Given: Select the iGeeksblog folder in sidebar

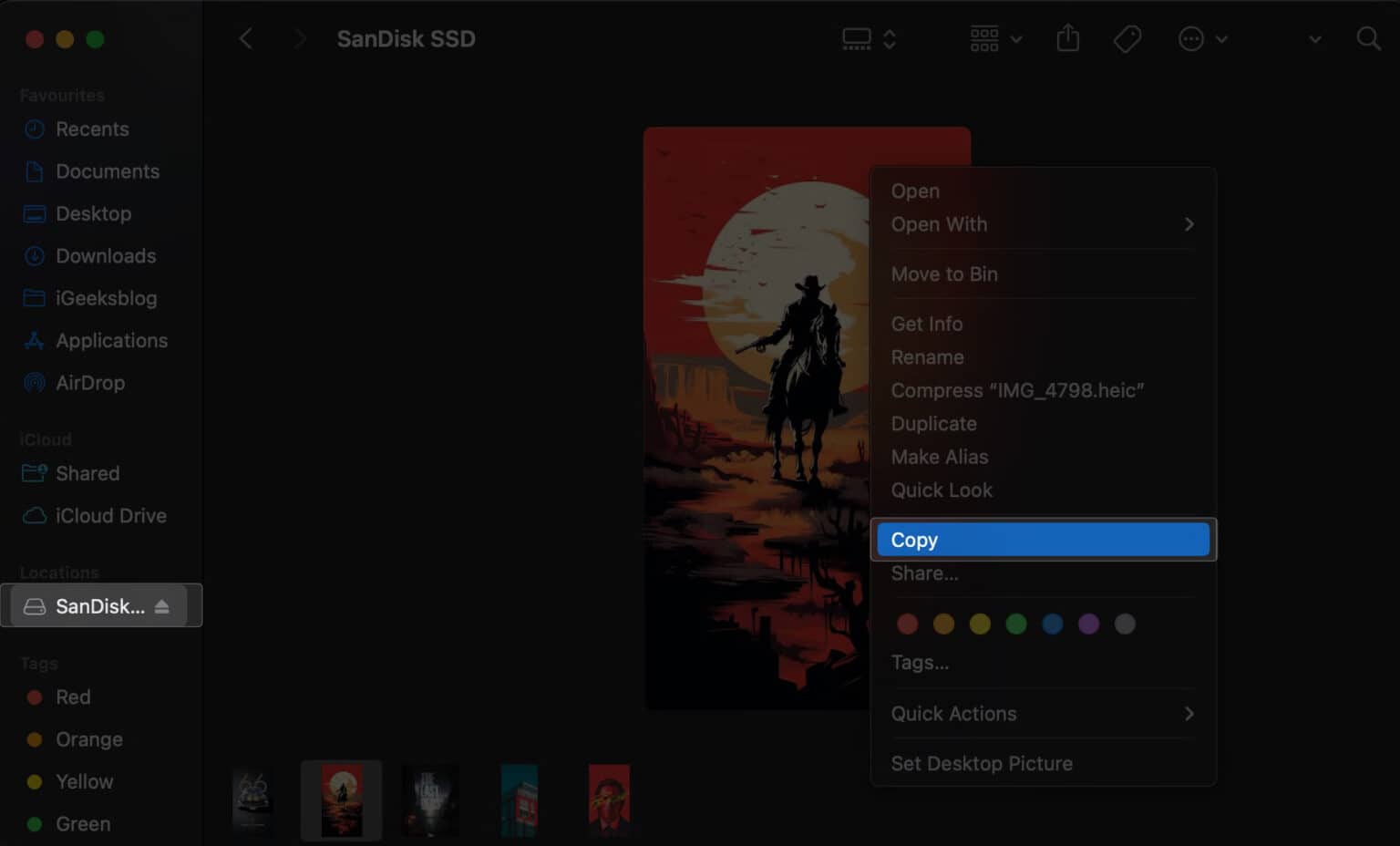Looking at the screenshot, I should click(105, 298).
